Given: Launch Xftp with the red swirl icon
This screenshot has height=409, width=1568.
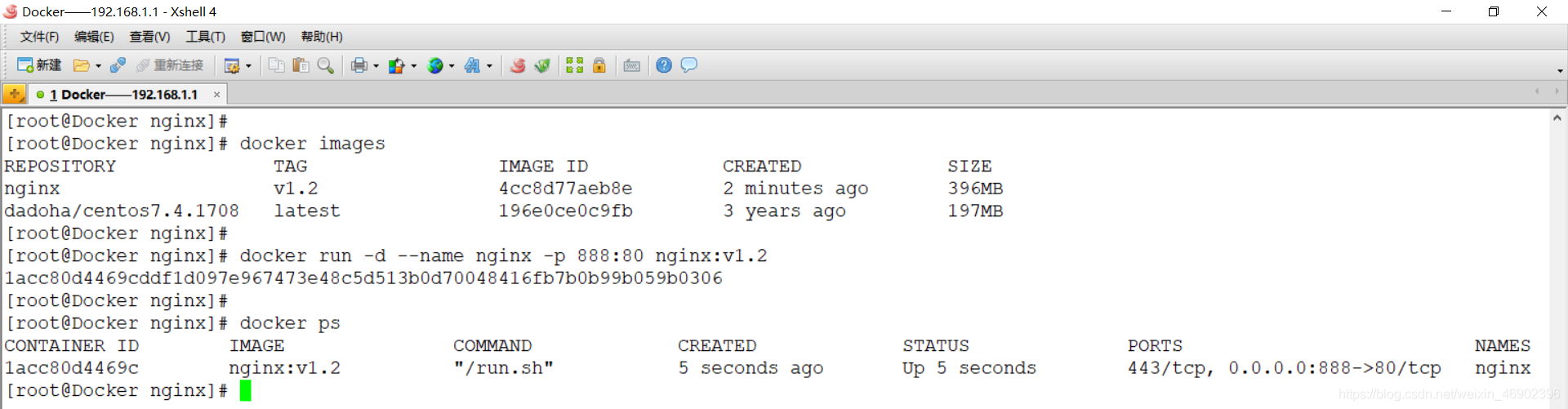Looking at the screenshot, I should [517, 65].
